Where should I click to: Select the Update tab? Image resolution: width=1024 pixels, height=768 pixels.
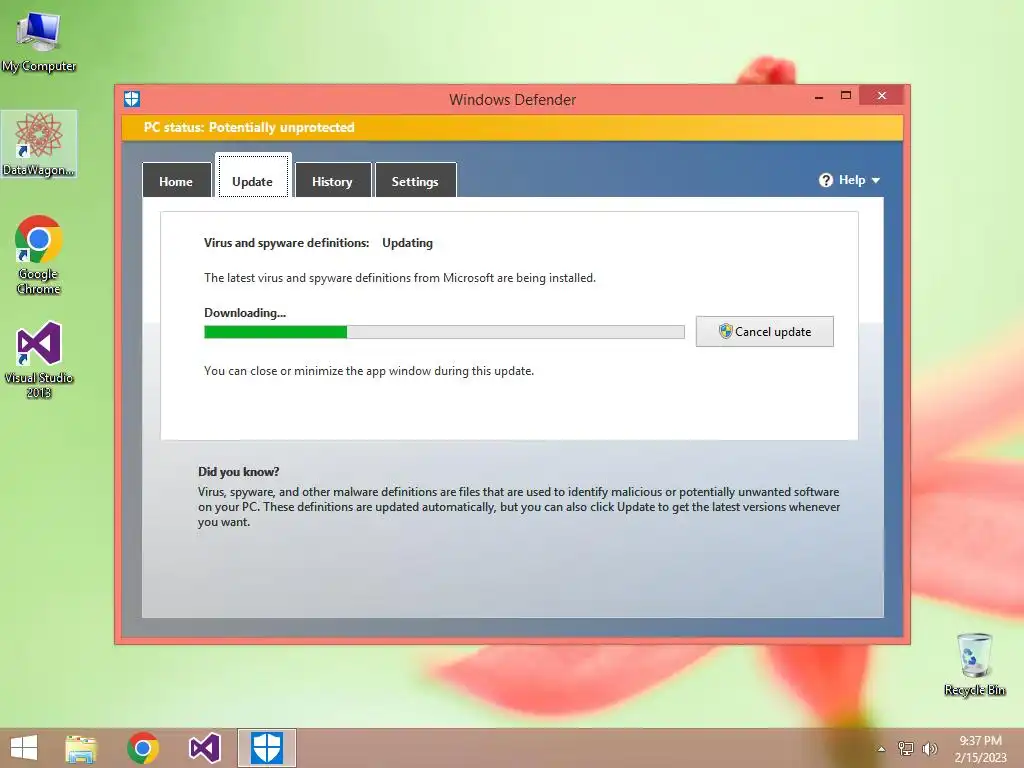253,176
